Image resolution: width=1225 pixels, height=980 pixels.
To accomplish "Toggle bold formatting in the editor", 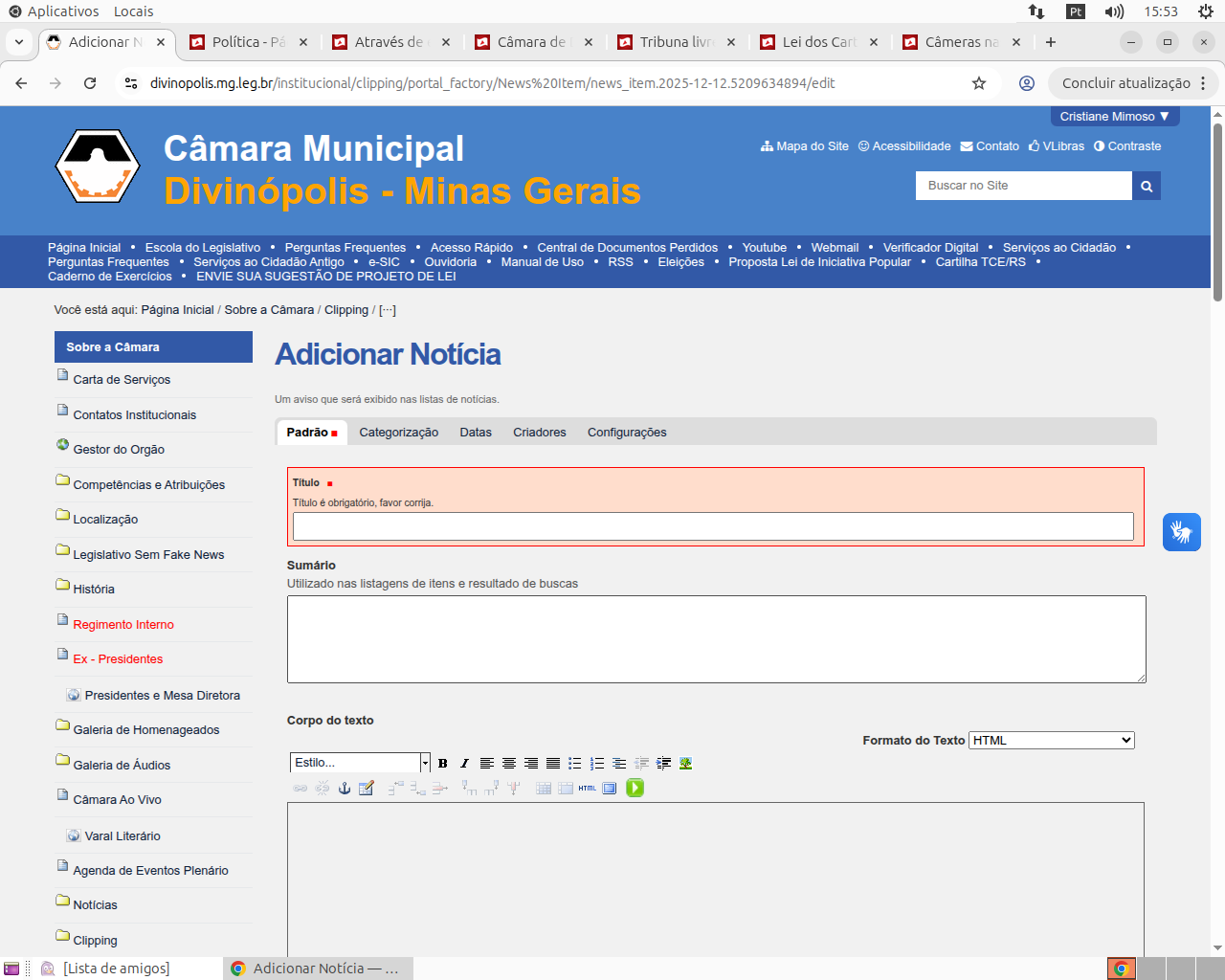I will (442, 764).
